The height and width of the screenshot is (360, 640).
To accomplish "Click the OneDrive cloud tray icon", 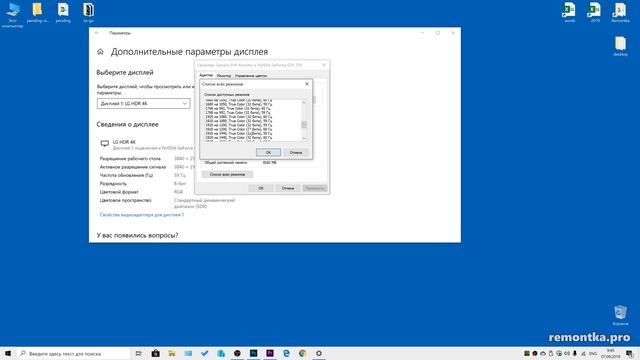I will pyautogui.click(x=543, y=353).
